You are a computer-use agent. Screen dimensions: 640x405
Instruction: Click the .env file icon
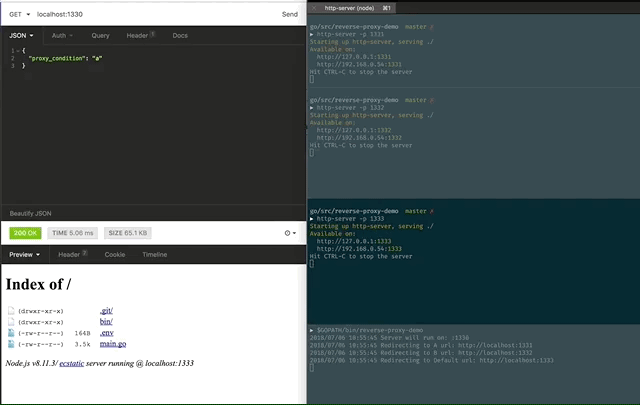[11, 333]
